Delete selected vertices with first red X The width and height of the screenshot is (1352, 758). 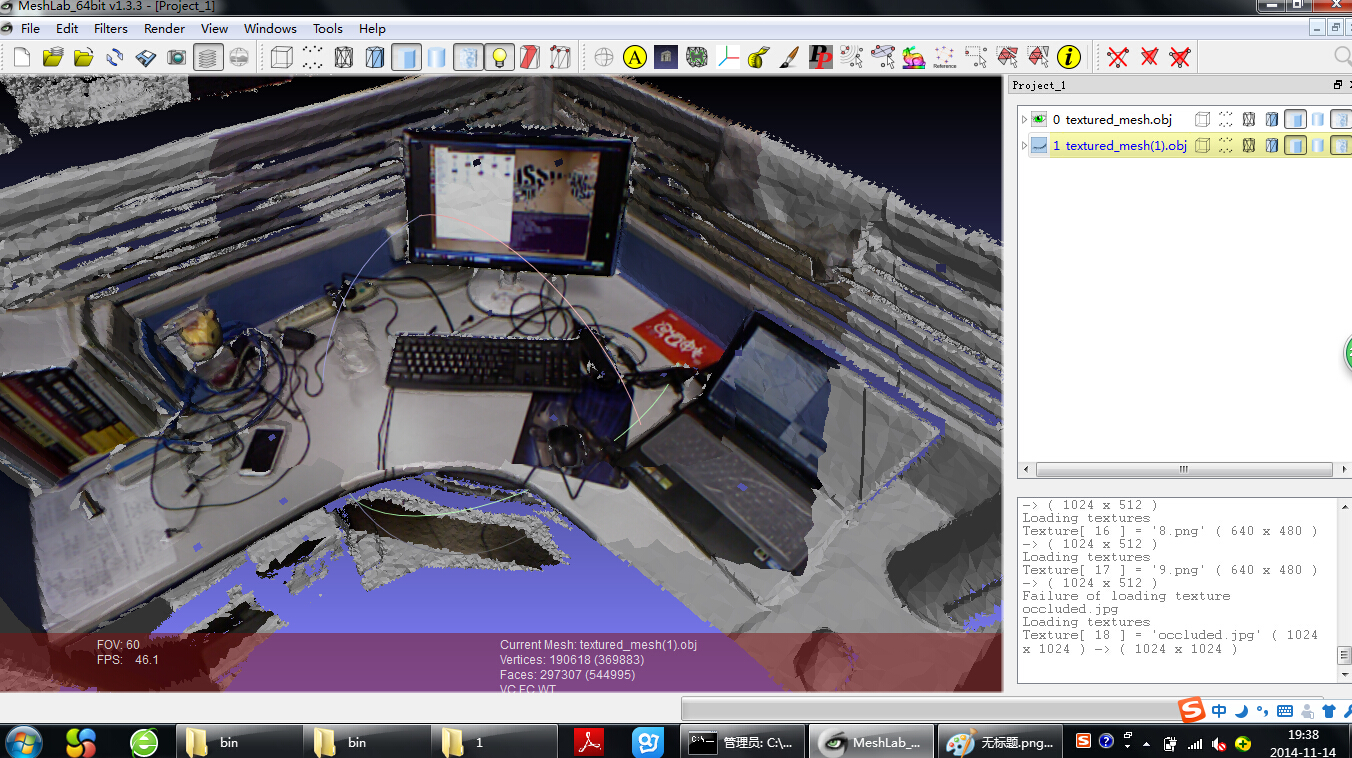click(1118, 57)
